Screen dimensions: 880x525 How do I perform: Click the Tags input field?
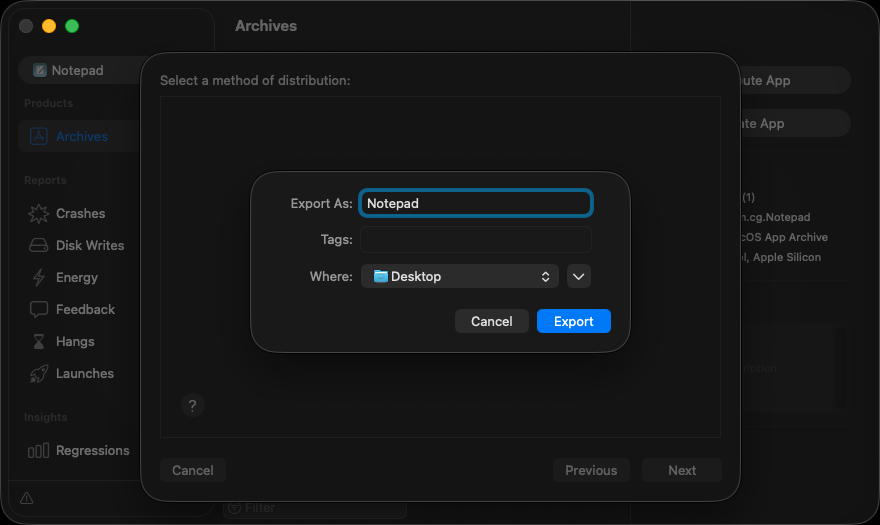[x=476, y=240]
